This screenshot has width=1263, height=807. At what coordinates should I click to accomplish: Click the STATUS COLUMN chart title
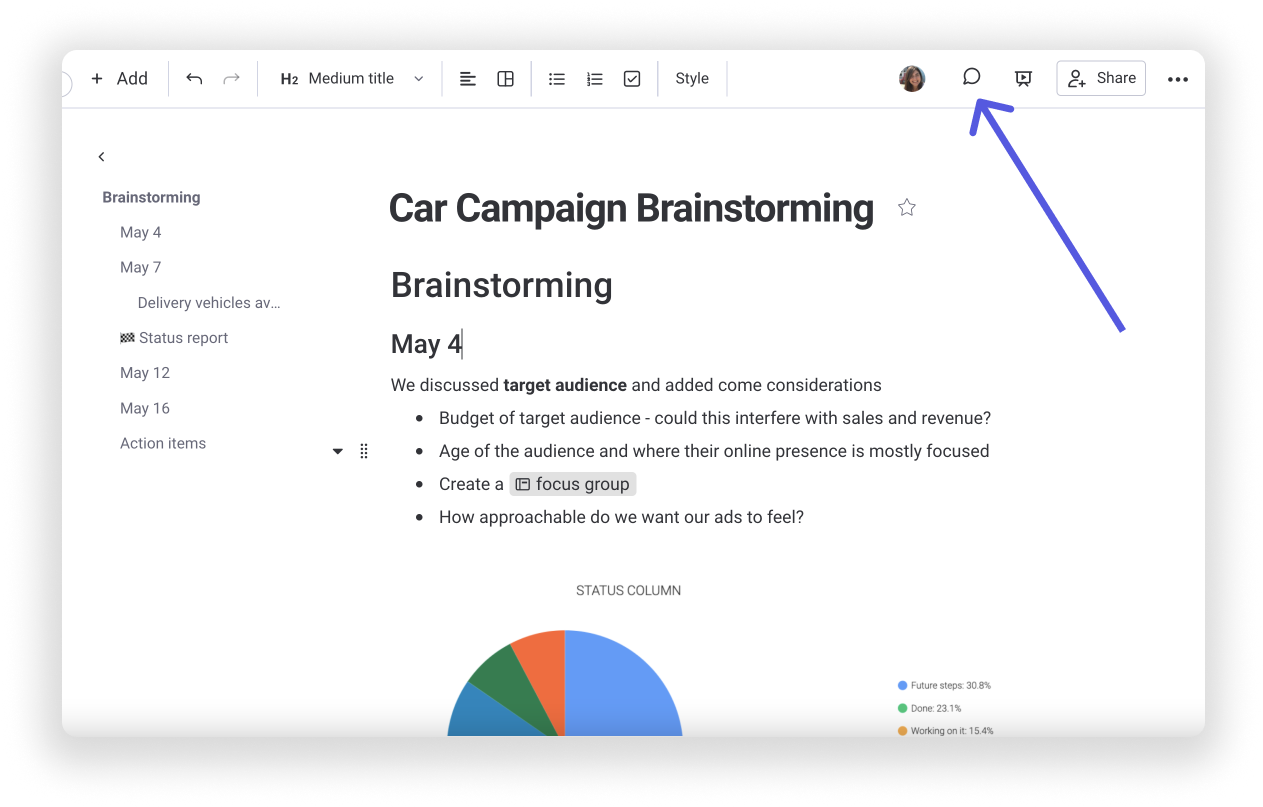pos(628,591)
